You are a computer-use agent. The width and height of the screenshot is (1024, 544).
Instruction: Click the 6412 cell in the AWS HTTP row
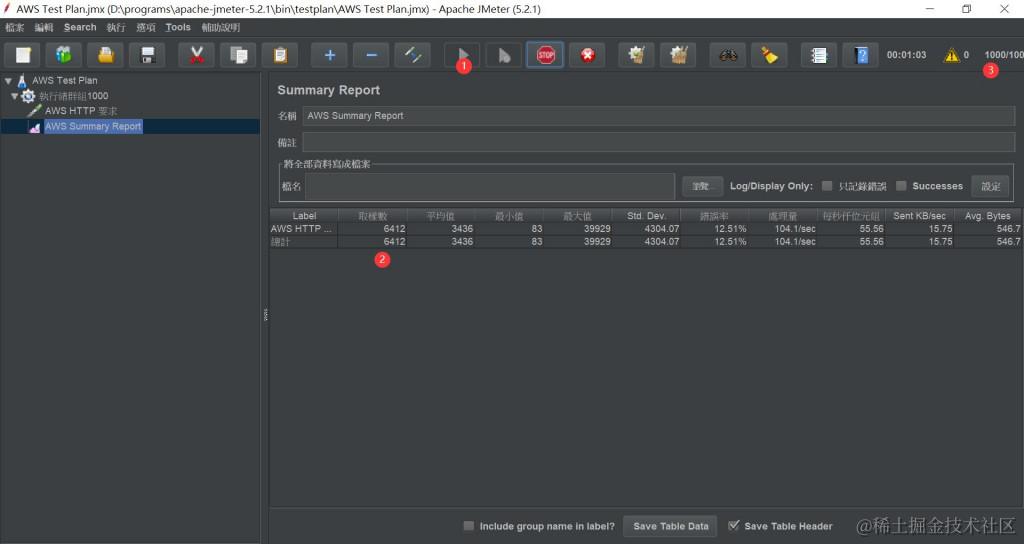372,229
